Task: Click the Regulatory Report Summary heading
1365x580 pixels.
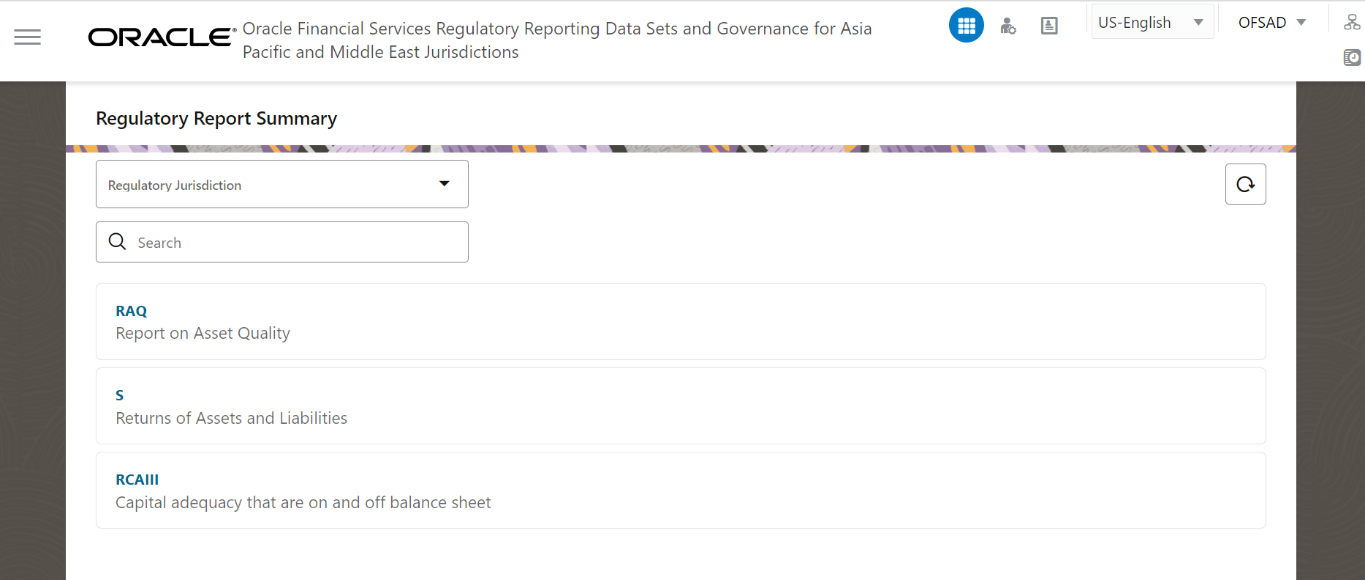Action: click(x=215, y=118)
